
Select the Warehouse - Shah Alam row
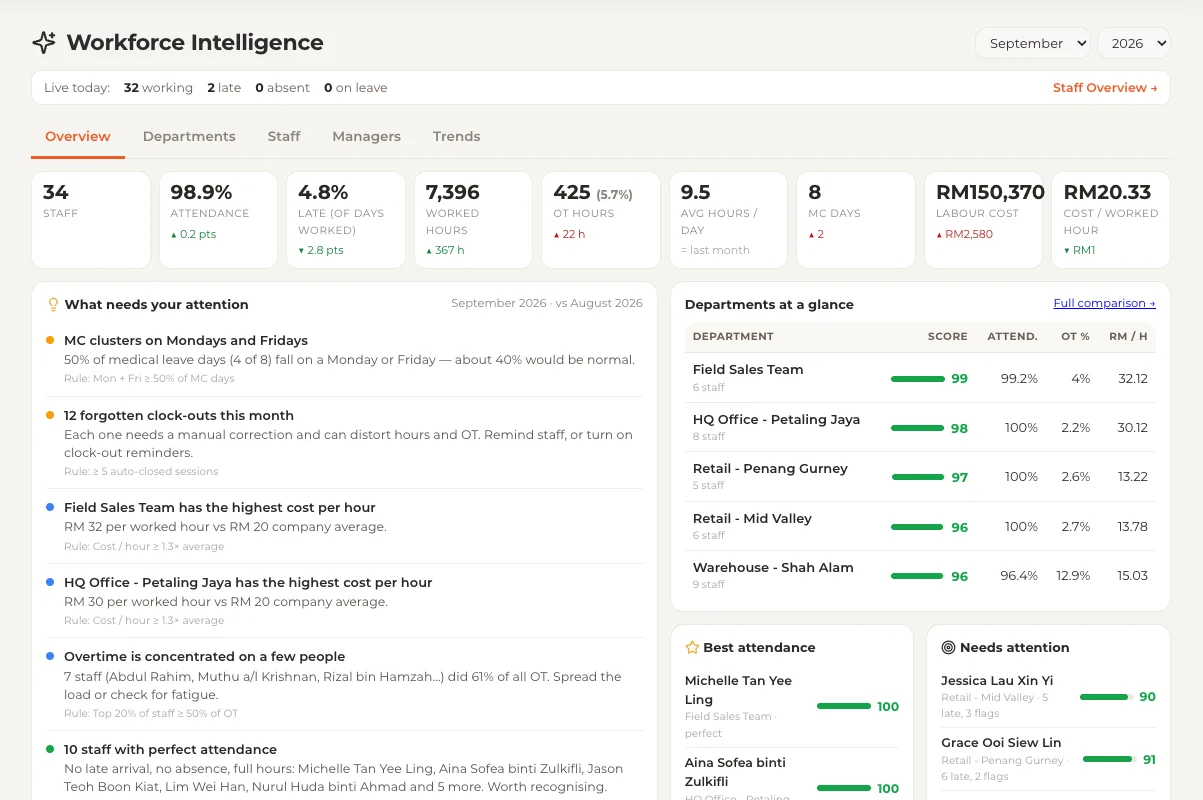tap(920, 576)
